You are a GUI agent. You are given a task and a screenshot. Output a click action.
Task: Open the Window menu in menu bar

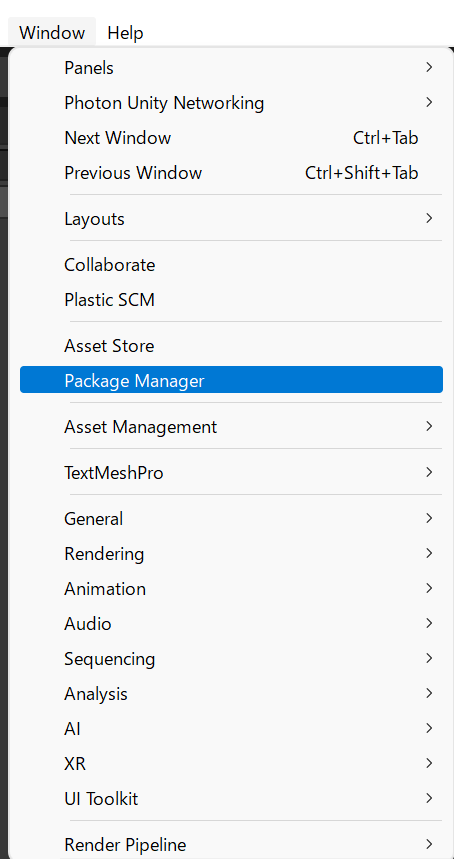pos(52,32)
